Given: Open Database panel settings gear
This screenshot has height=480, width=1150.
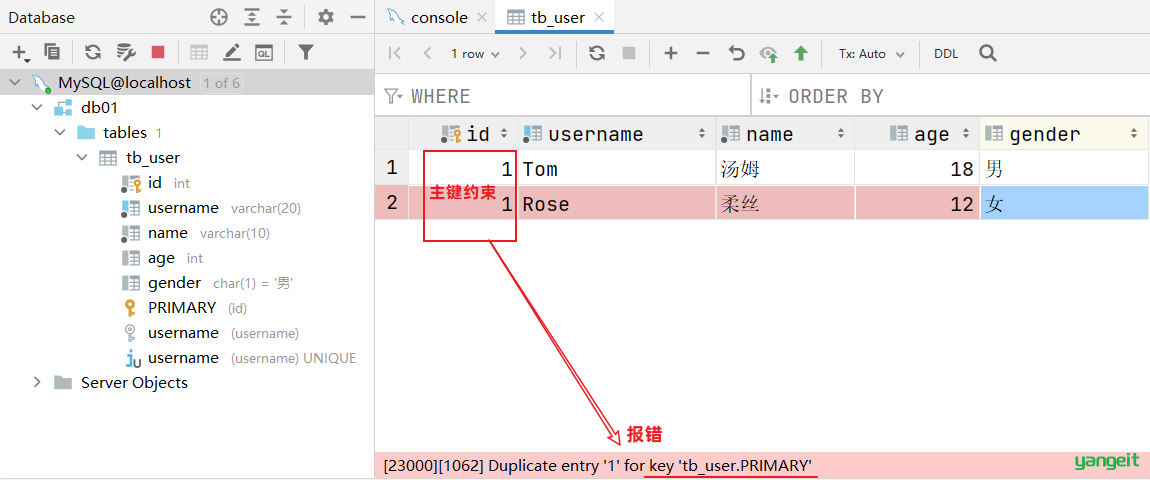Looking at the screenshot, I should 326,18.
